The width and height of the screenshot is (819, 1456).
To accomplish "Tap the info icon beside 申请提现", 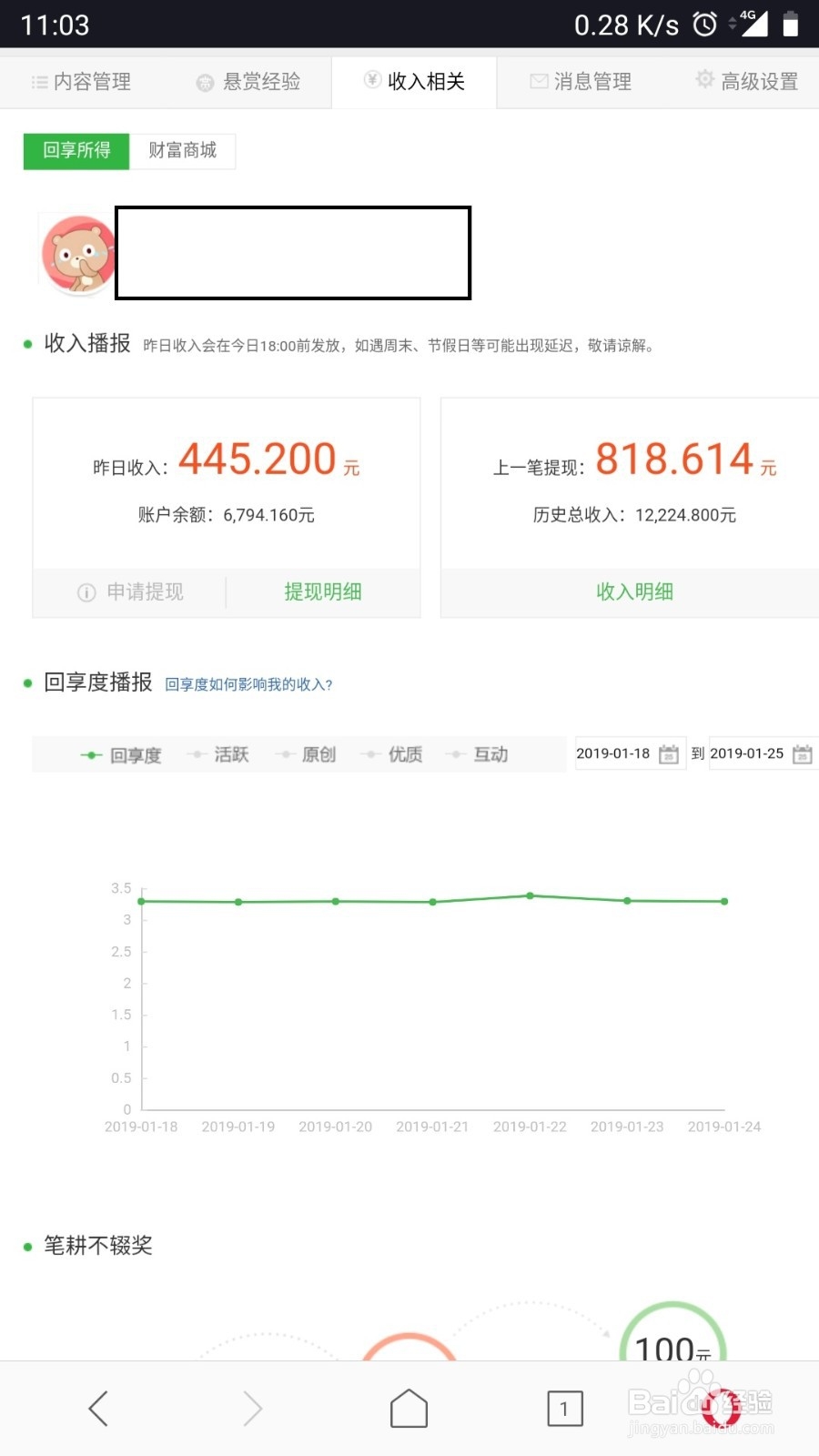I will click(86, 593).
